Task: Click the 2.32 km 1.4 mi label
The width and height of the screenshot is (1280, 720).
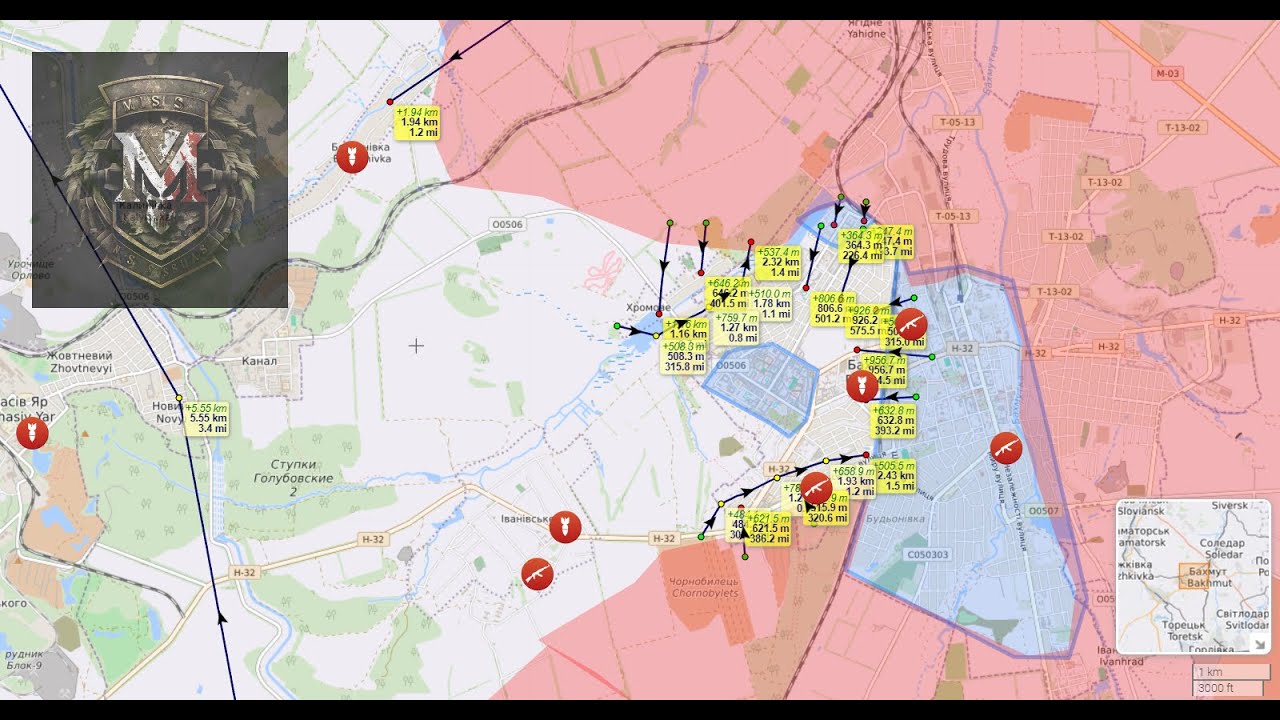Action: tap(779, 262)
